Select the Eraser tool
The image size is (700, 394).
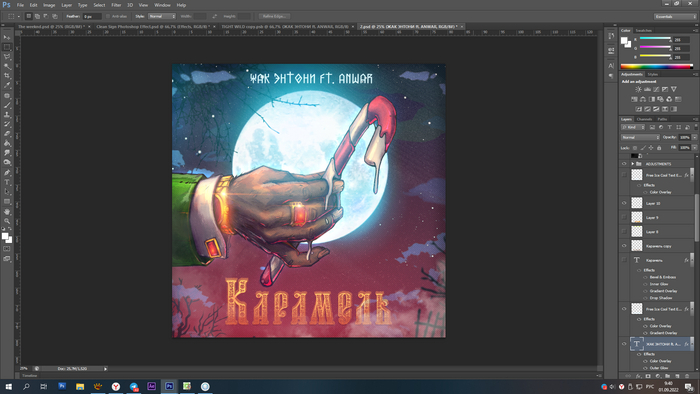click(7, 134)
